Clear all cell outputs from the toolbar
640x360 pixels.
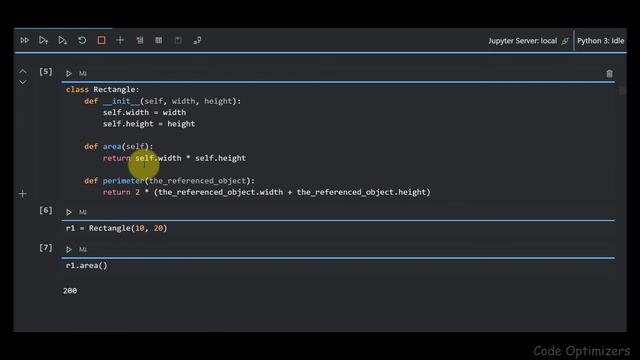pos(140,40)
